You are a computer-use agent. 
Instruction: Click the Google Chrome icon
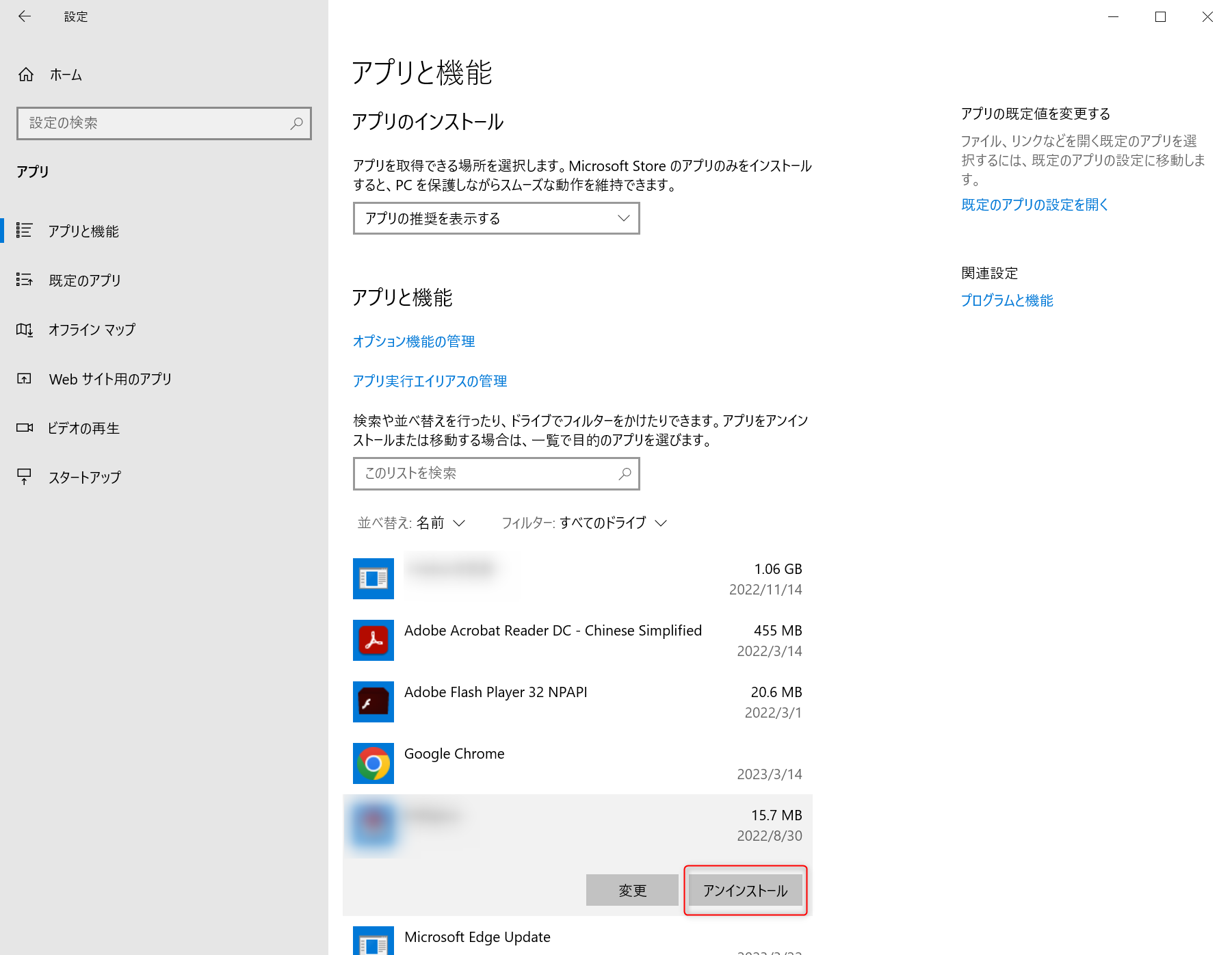point(373,763)
